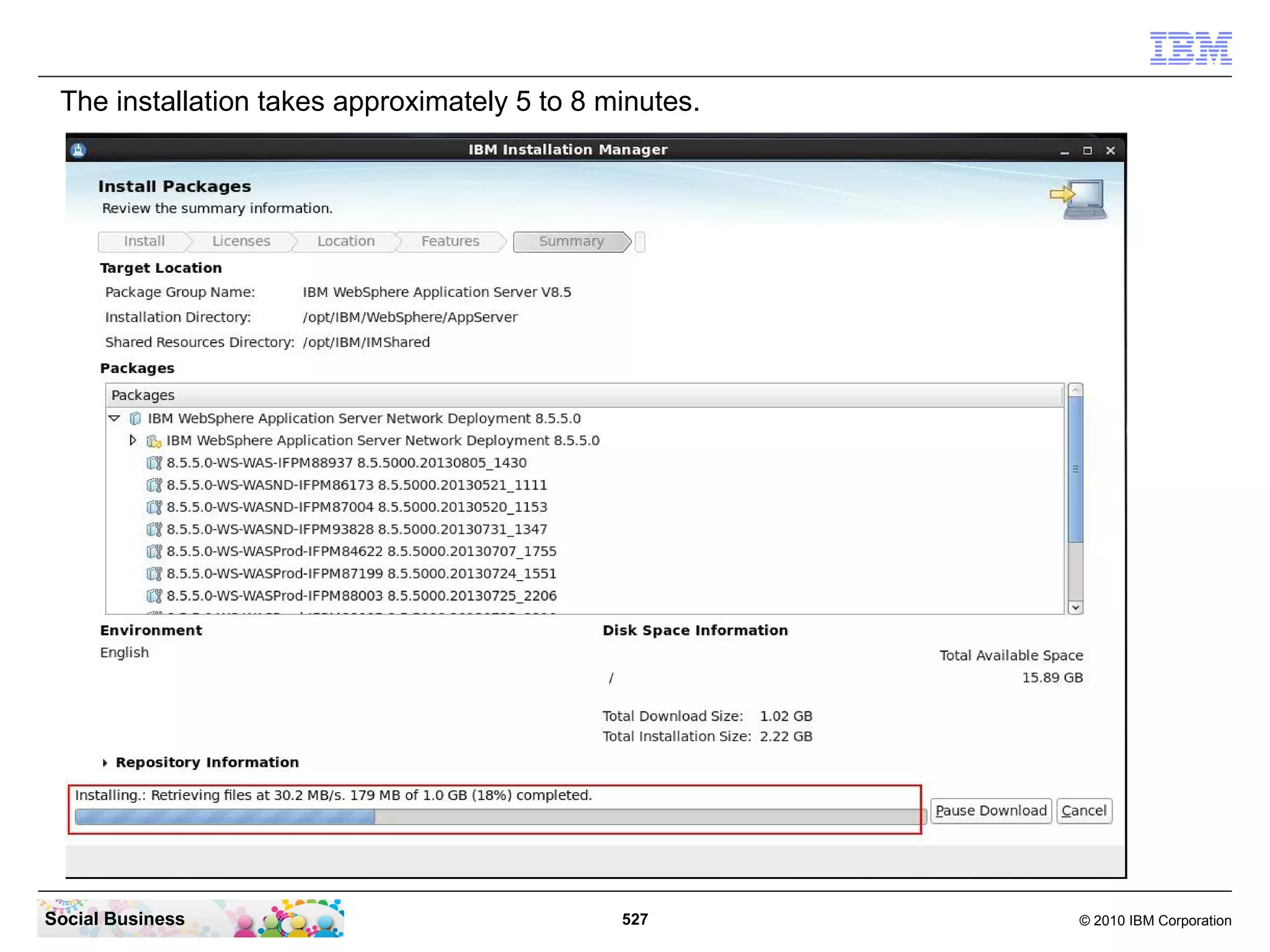Click the Installing retrieving files status message
Viewport: 1270px width, 952px height.
(x=334, y=795)
